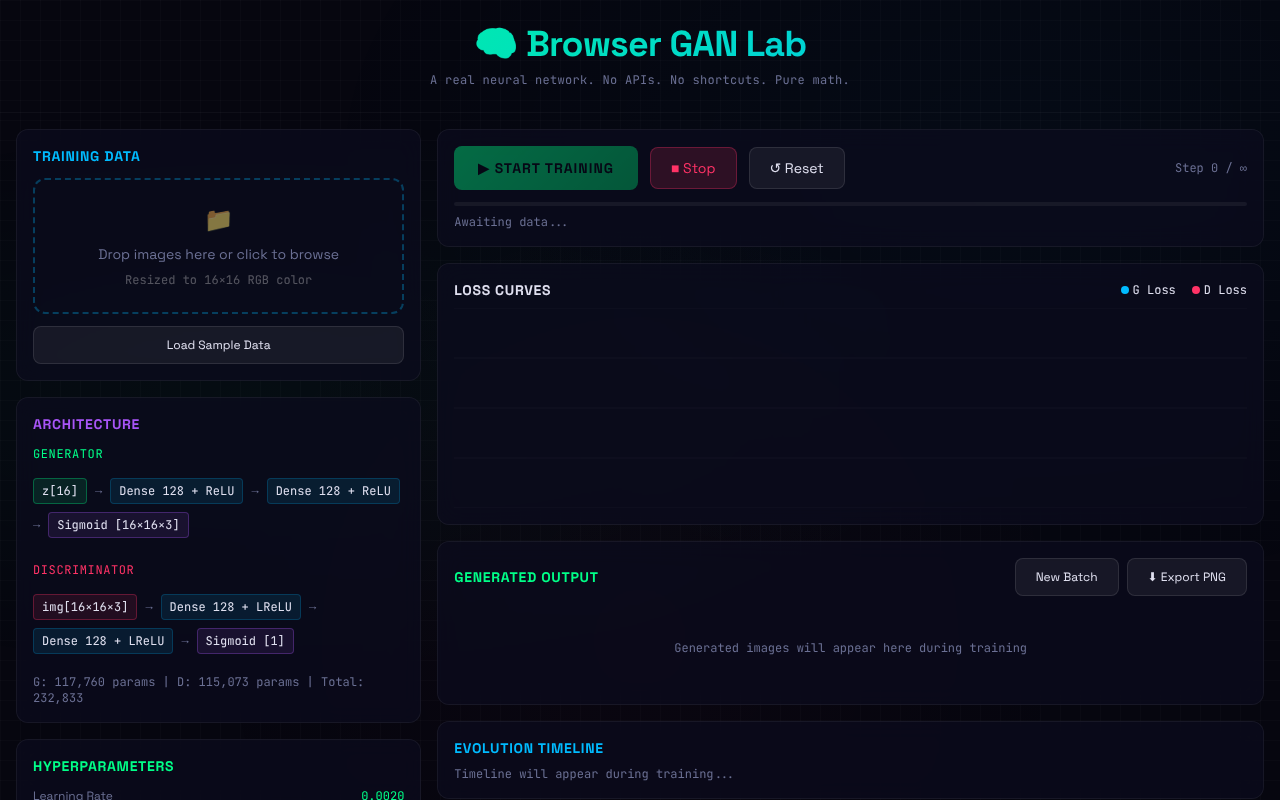This screenshot has height=800, width=1280.
Task: Start training the GAN
Action: (x=545, y=167)
